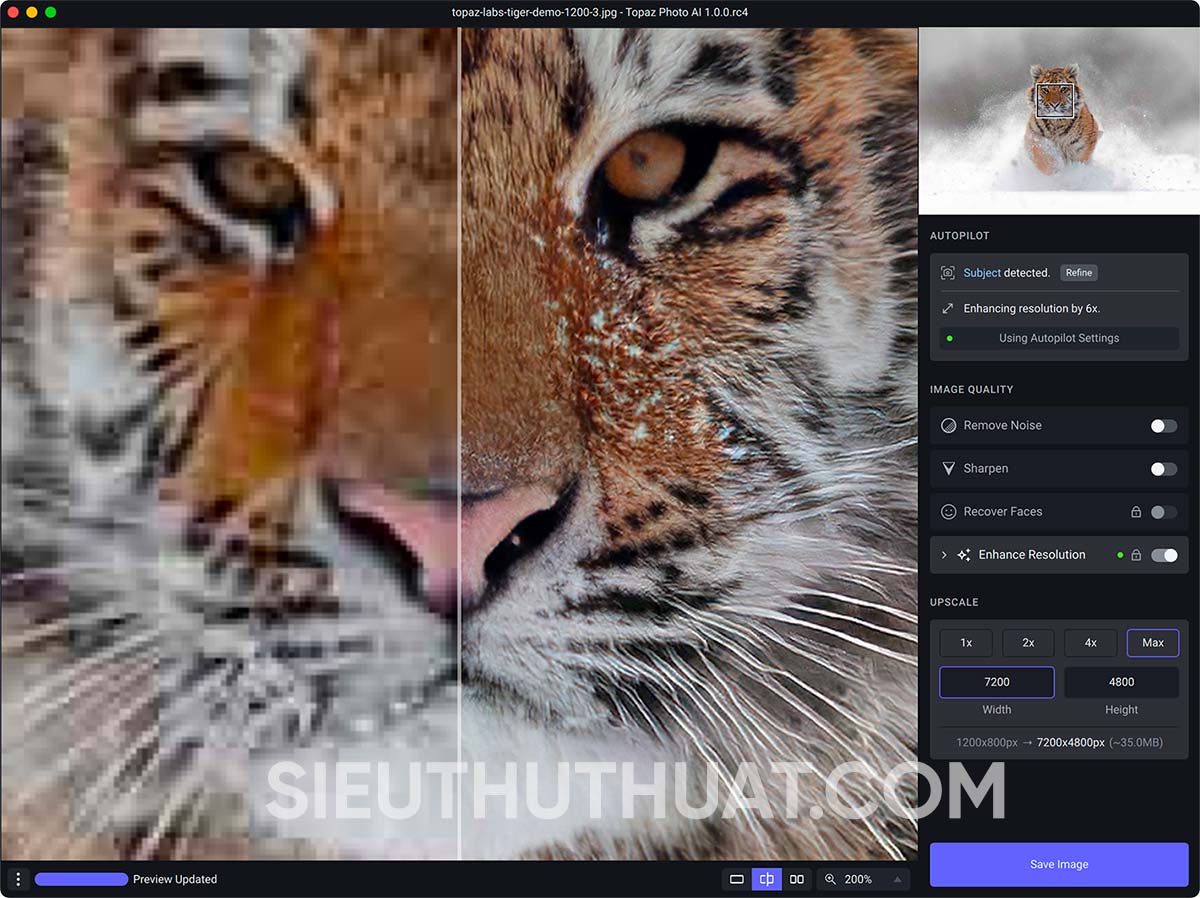Switch to side-by-side view

[x=797, y=879]
